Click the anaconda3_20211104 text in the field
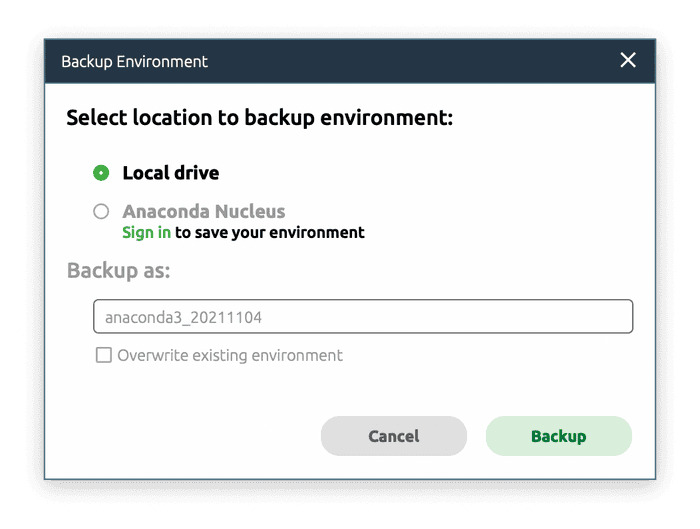The width and height of the screenshot is (700, 529). click(183, 317)
